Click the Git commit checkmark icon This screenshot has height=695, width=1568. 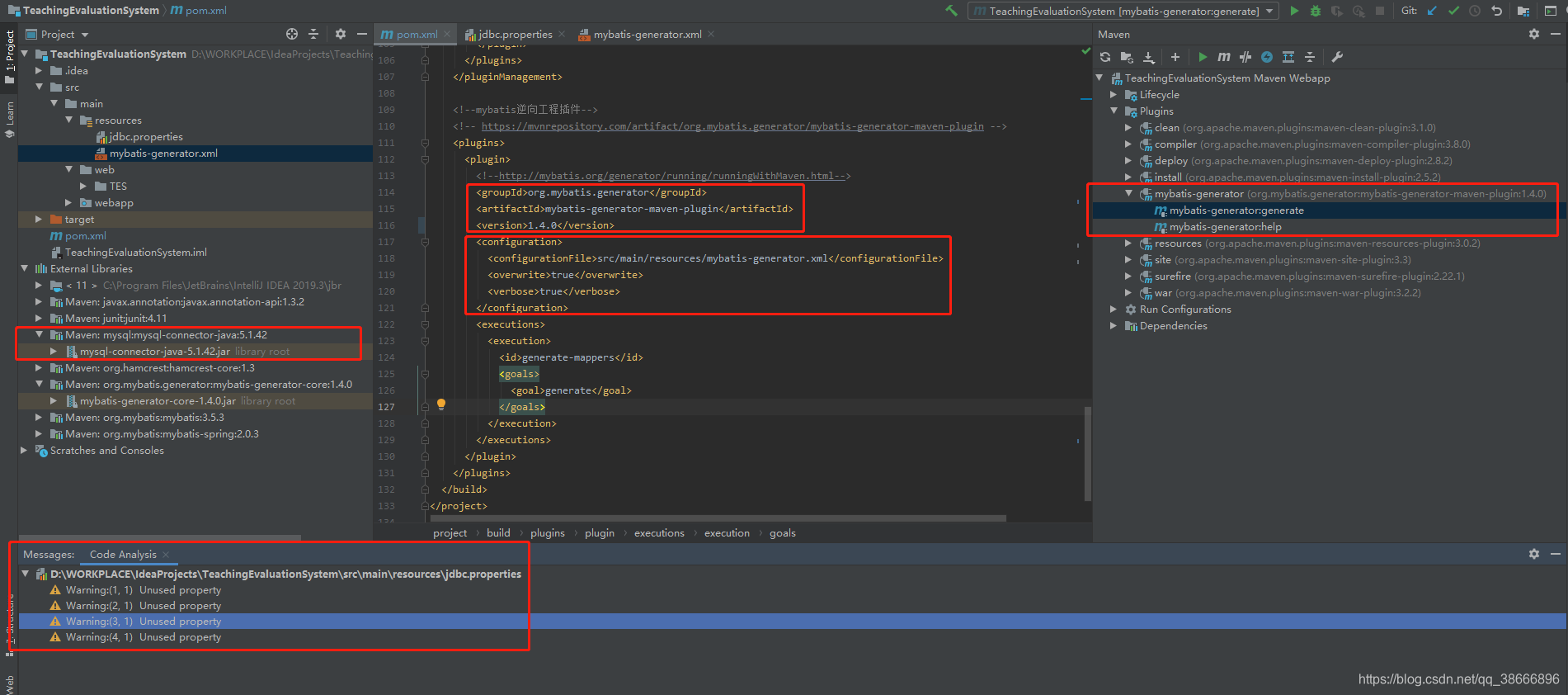click(x=1453, y=11)
